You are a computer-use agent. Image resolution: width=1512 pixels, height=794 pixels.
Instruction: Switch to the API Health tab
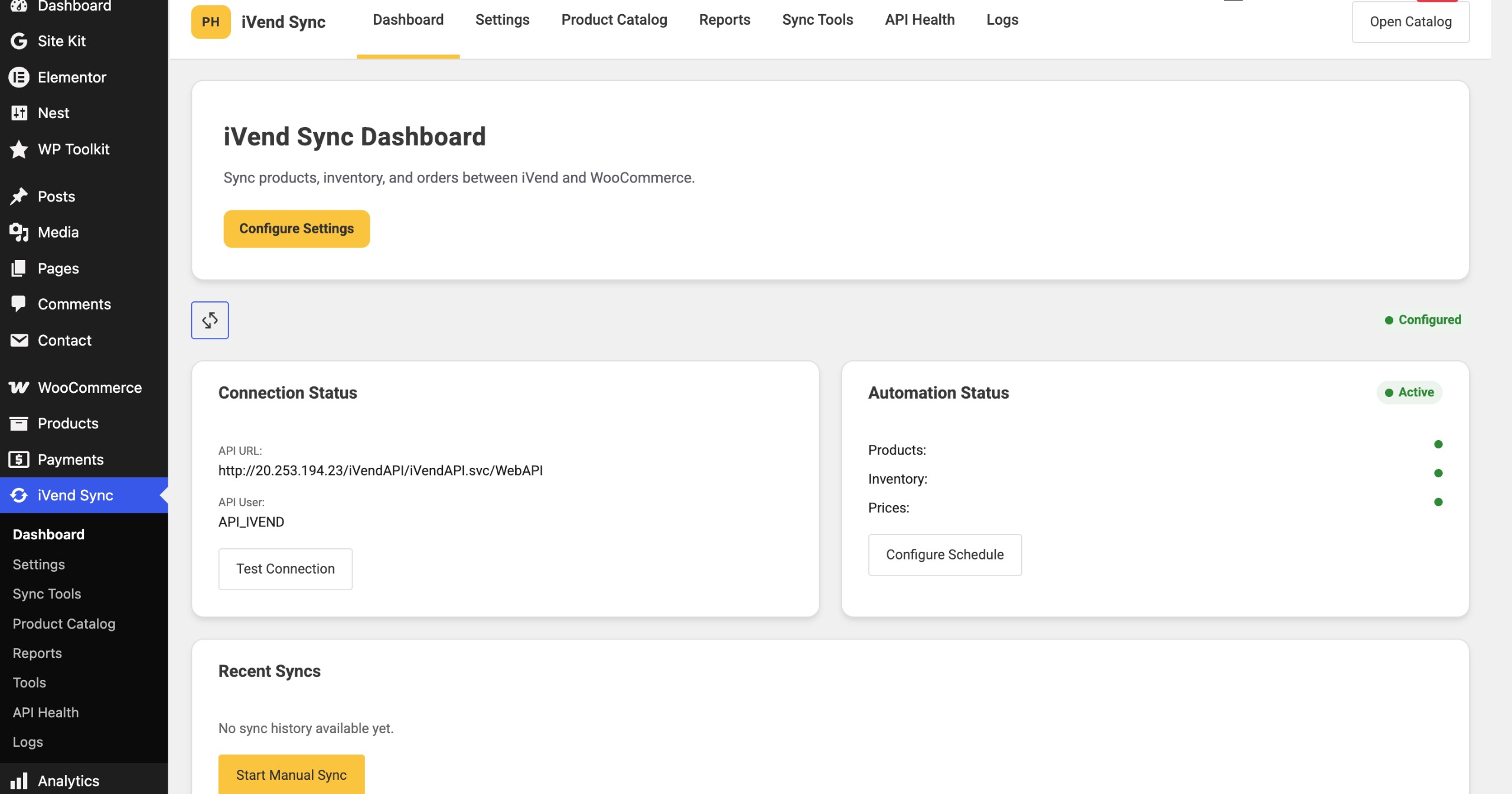tap(920, 20)
